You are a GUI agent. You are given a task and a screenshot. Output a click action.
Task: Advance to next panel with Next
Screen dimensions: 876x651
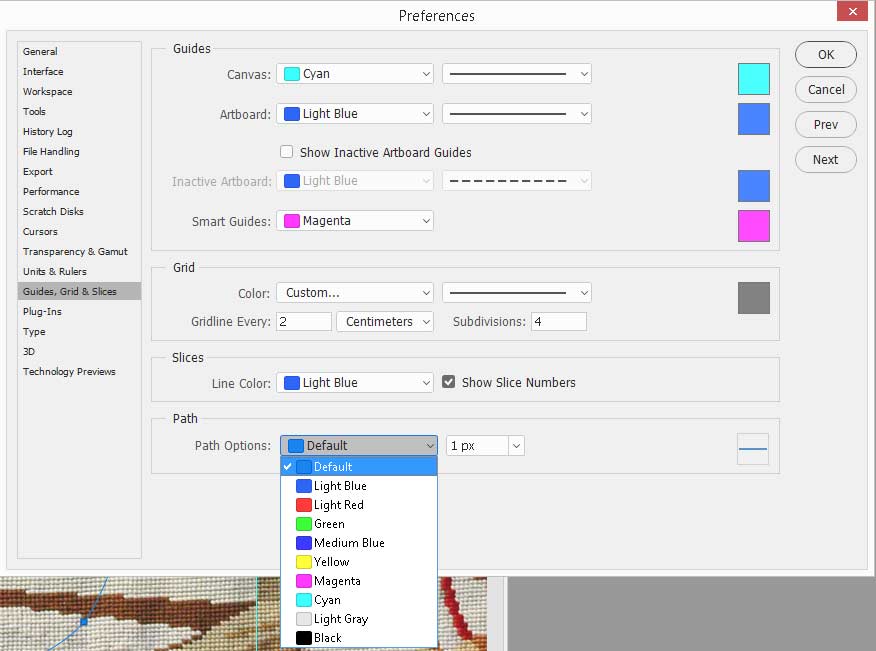click(826, 160)
